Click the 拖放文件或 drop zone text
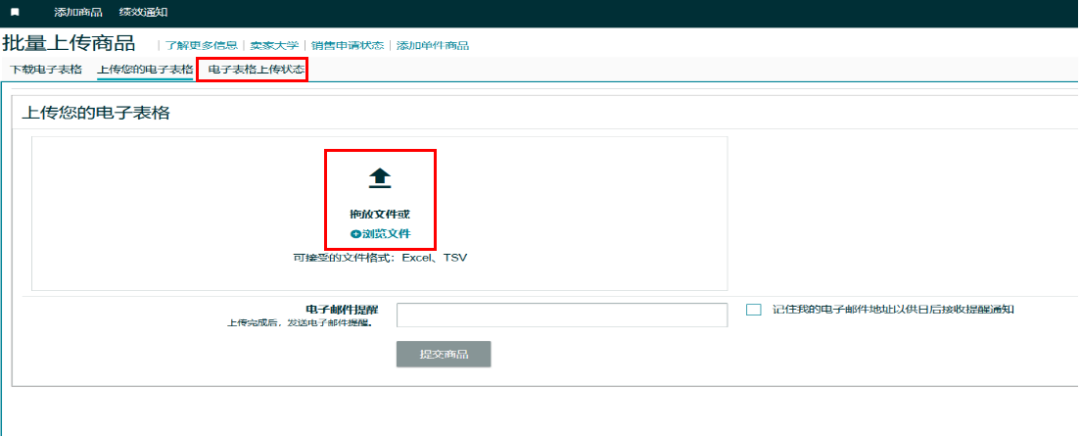The height and width of the screenshot is (437, 1080). click(x=380, y=214)
